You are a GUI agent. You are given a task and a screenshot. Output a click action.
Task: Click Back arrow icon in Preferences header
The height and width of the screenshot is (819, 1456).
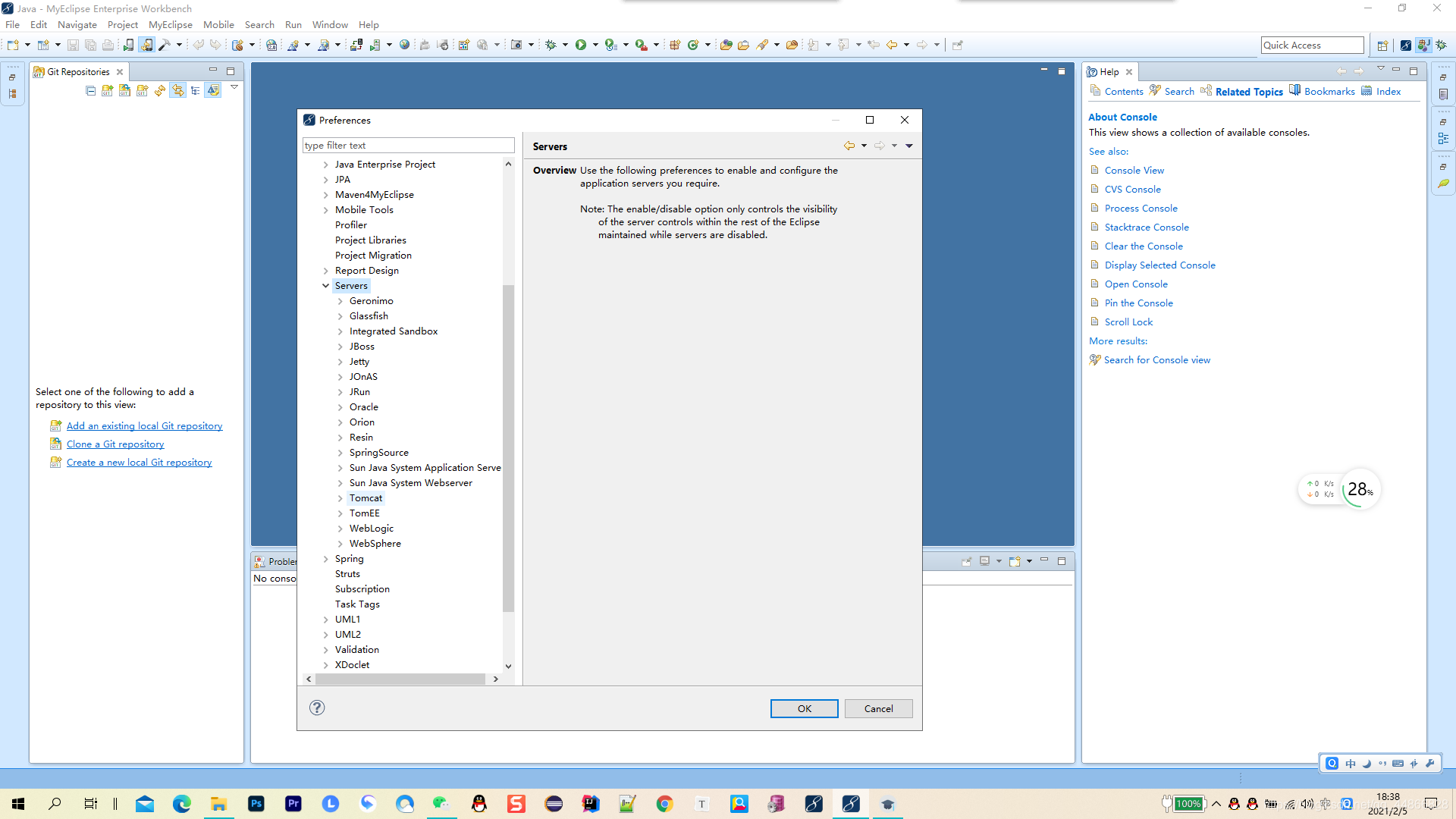[x=849, y=146]
